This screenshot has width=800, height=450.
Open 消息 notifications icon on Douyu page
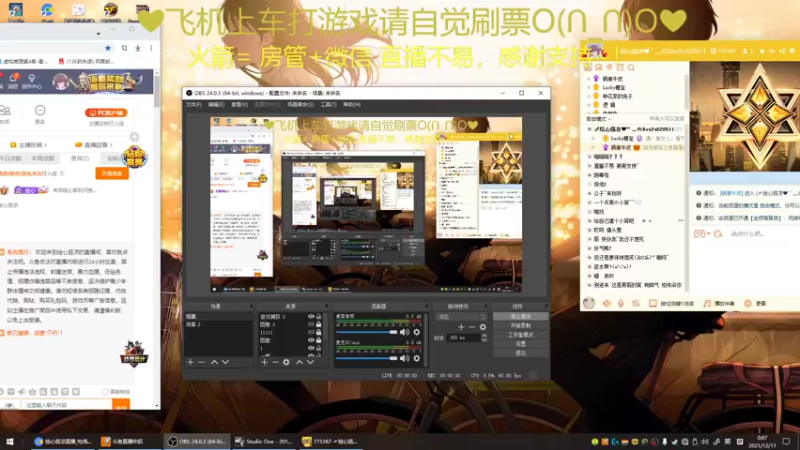tap(12, 81)
